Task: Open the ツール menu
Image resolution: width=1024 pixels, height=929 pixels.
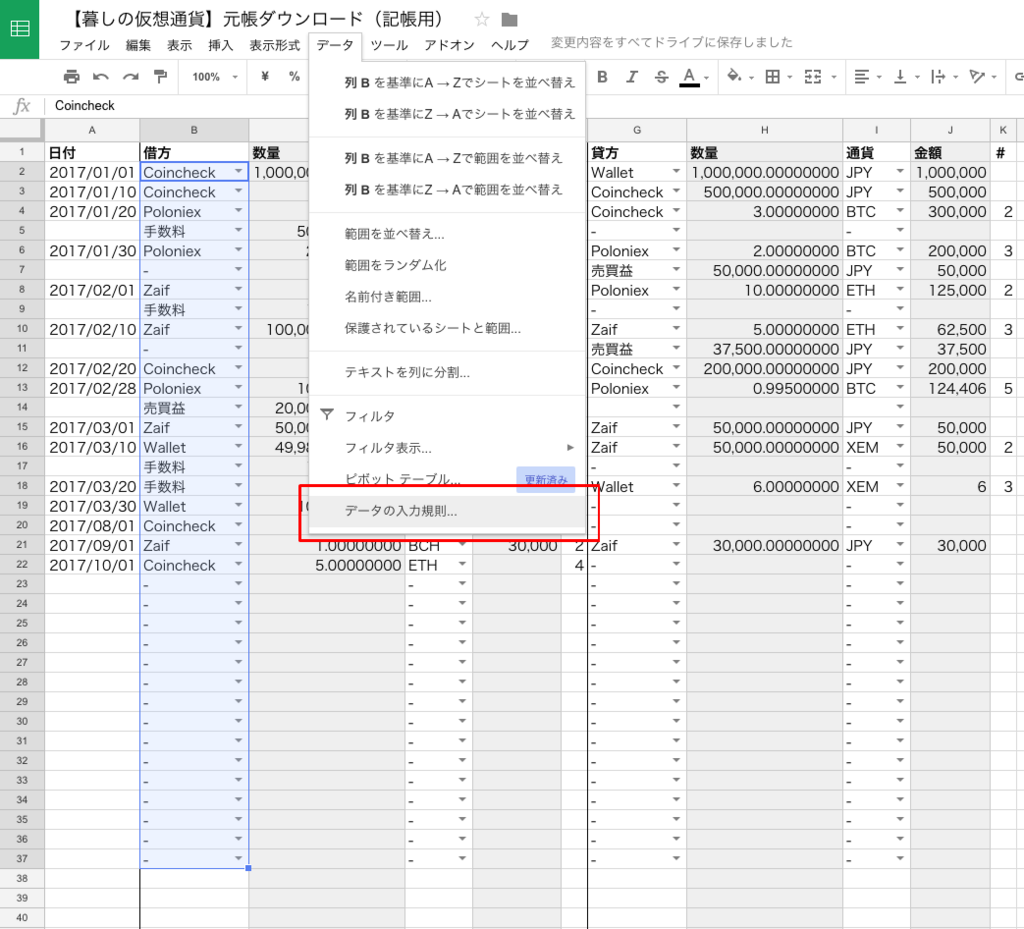Action: pos(388,44)
